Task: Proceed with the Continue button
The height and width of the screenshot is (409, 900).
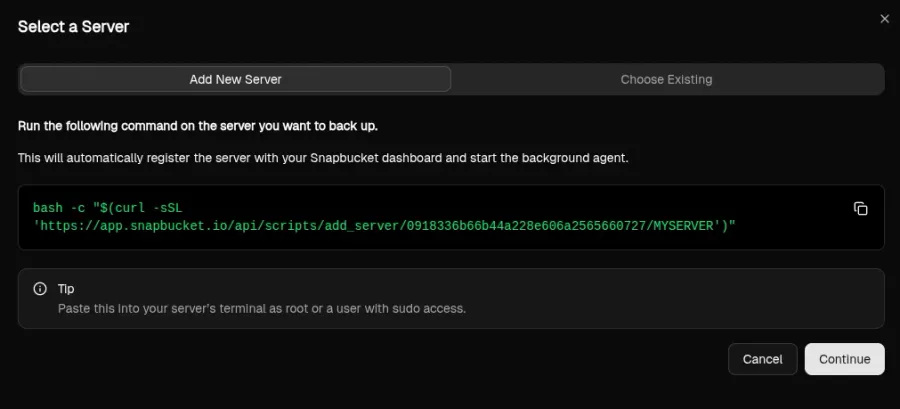Action: 844,359
